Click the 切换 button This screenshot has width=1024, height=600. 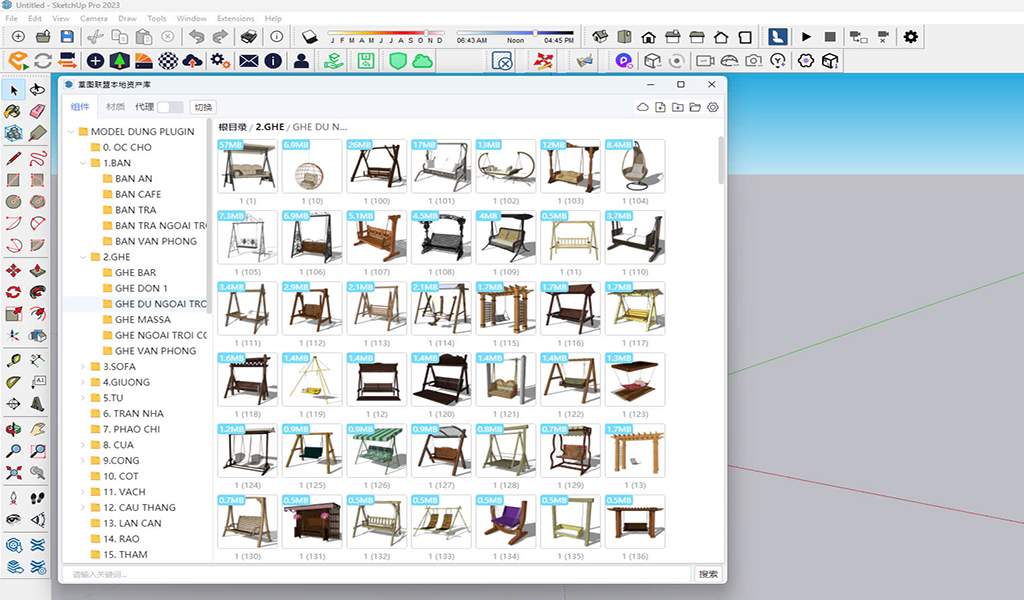click(x=203, y=107)
